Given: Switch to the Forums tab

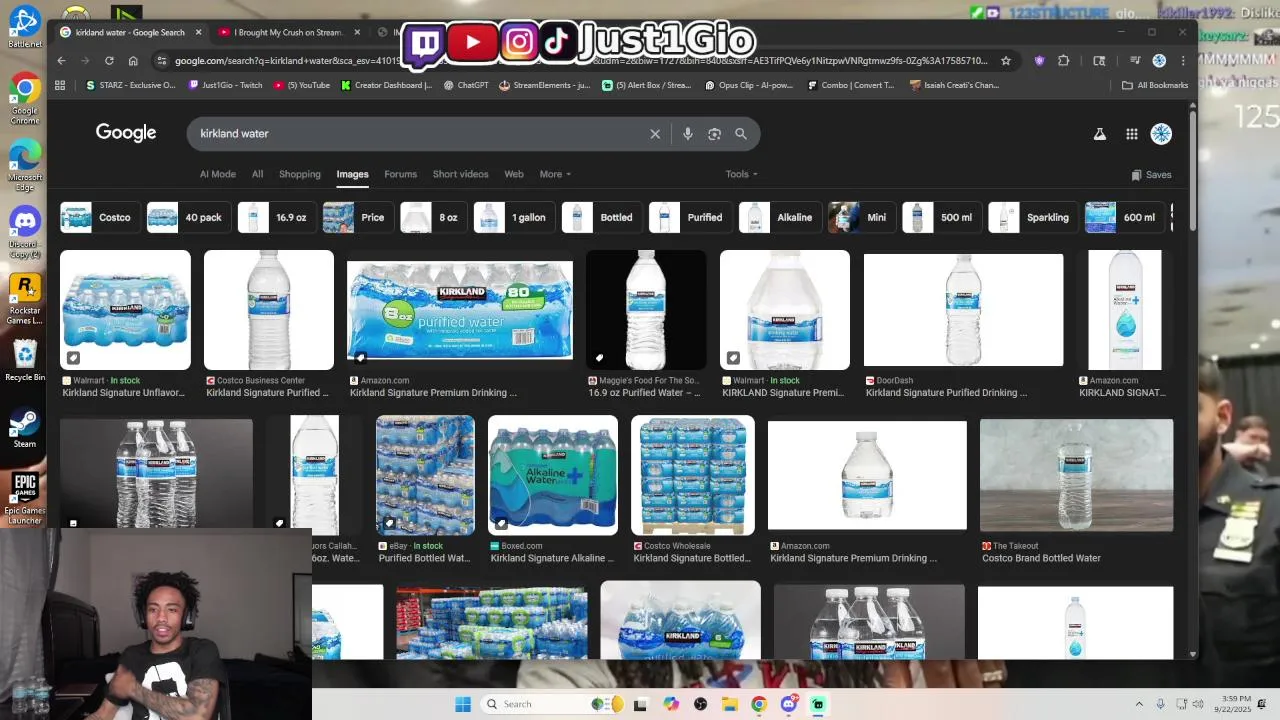Looking at the screenshot, I should click(400, 174).
